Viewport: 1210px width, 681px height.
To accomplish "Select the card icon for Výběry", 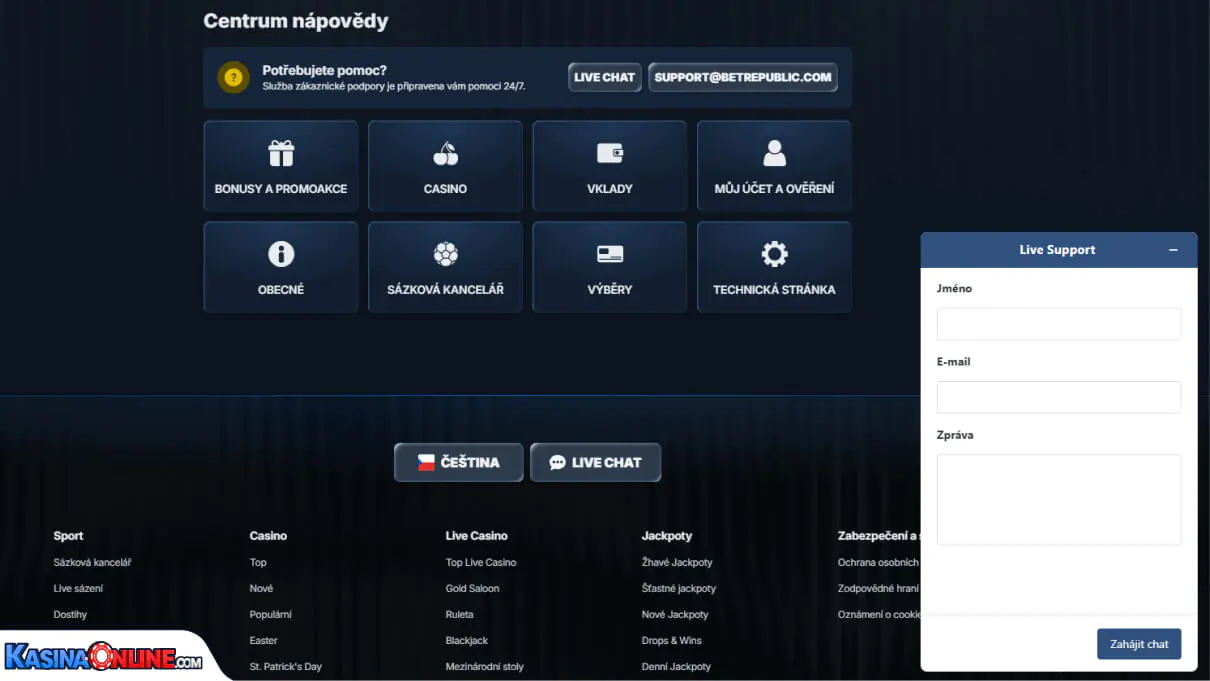I will click(610, 254).
